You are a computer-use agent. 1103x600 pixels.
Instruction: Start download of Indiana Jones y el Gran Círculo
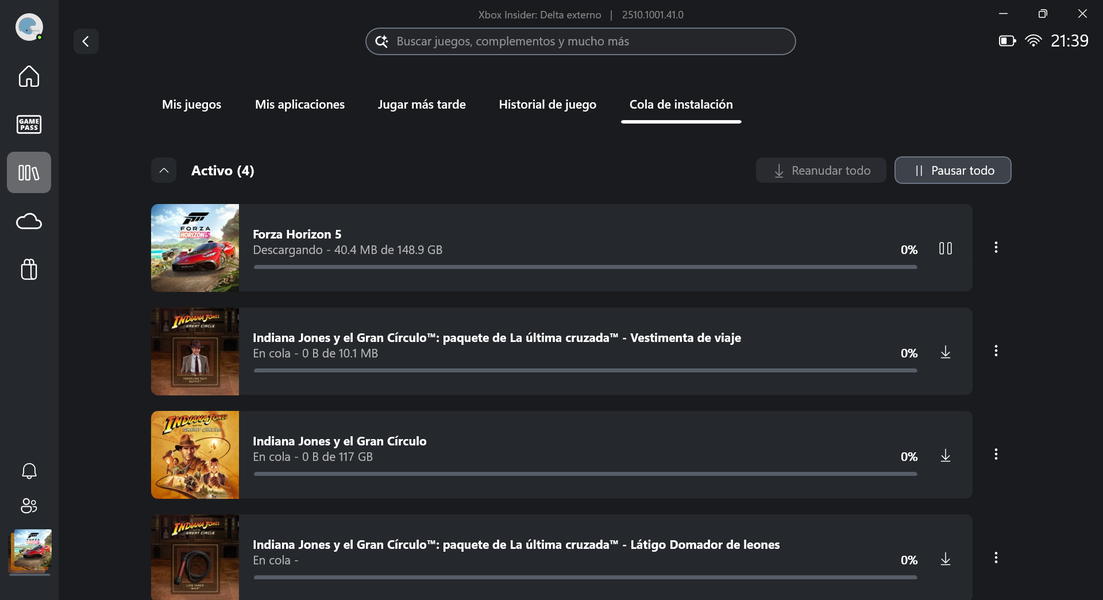point(945,456)
